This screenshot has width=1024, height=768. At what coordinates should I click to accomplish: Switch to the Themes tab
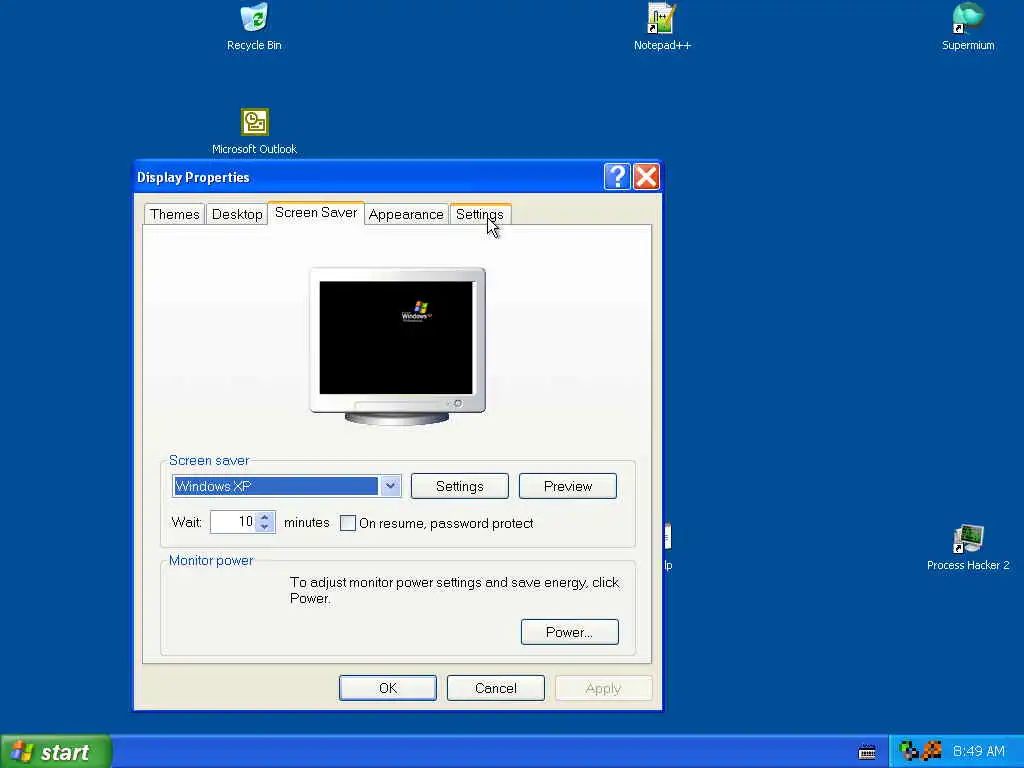coord(174,214)
